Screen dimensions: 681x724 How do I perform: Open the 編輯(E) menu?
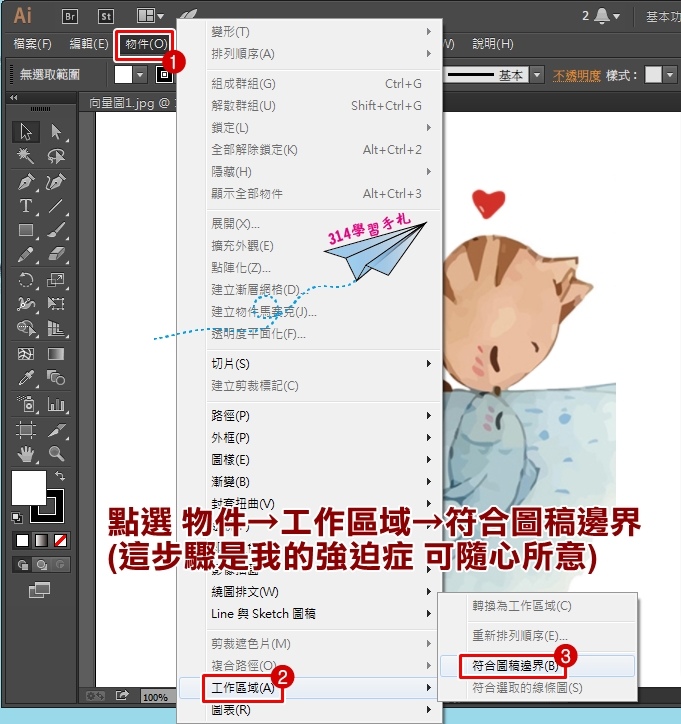[89, 44]
